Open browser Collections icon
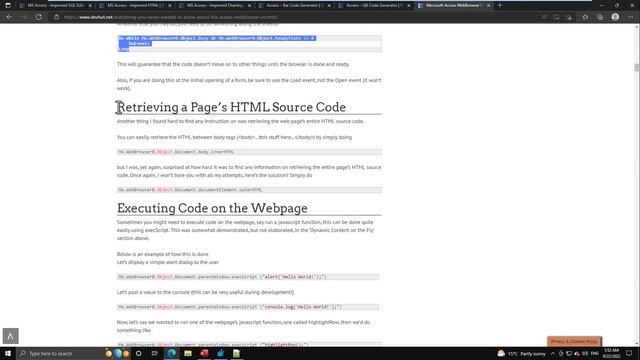This screenshot has height=360, width=640. click(x=600, y=17)
